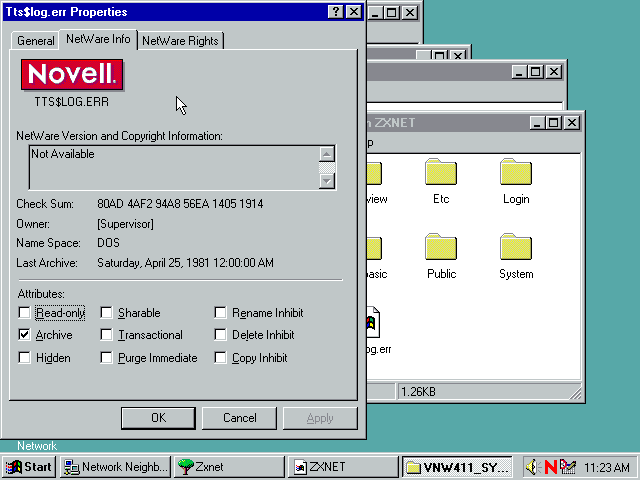Switch to the NetWare Rights tab

click(180, 41)
